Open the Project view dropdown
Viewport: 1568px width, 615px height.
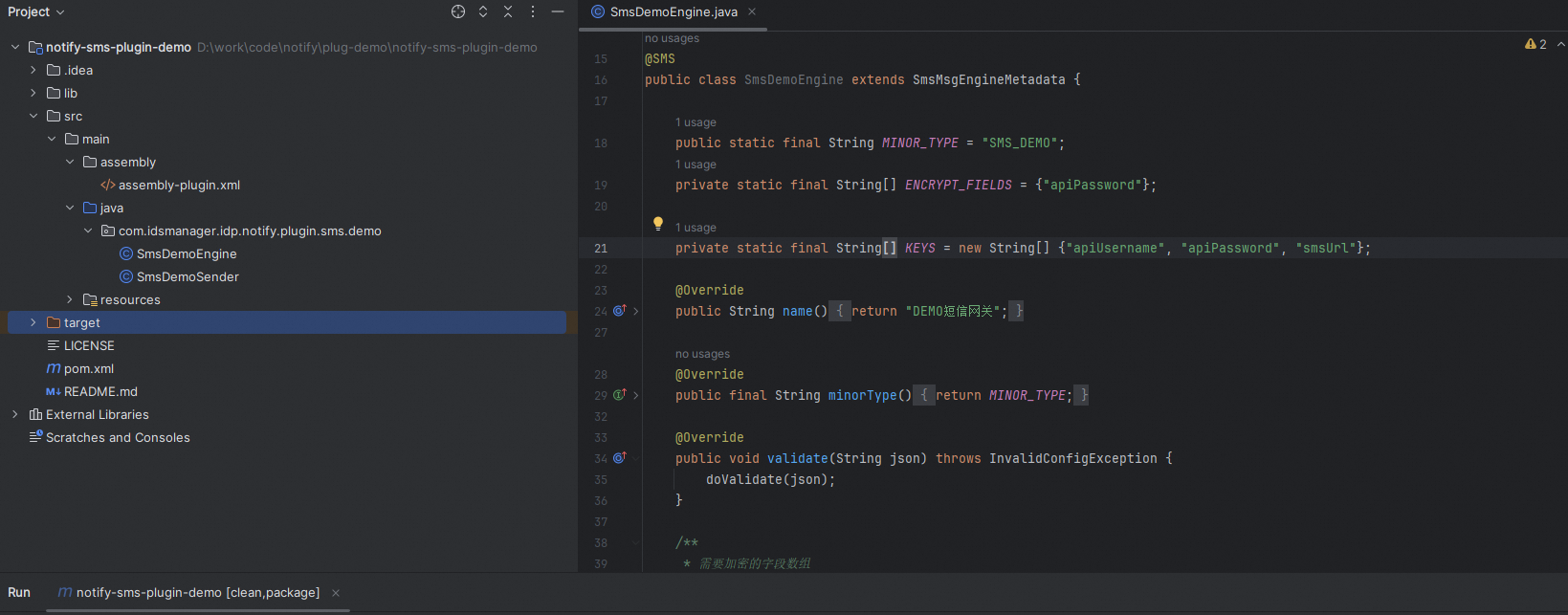click(36, 11)
